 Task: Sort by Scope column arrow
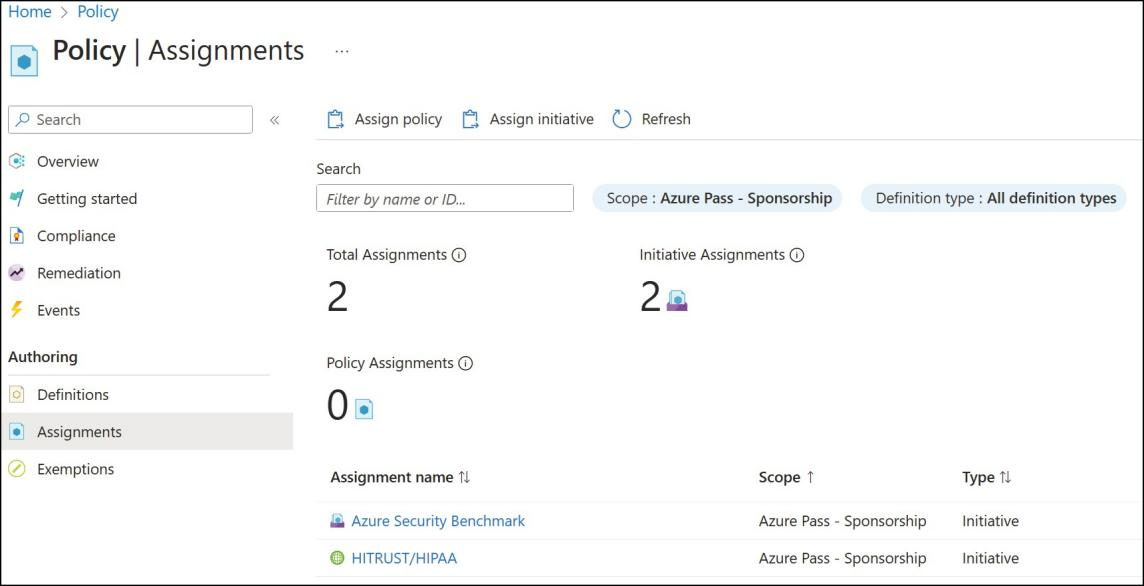tap(810, 477)
